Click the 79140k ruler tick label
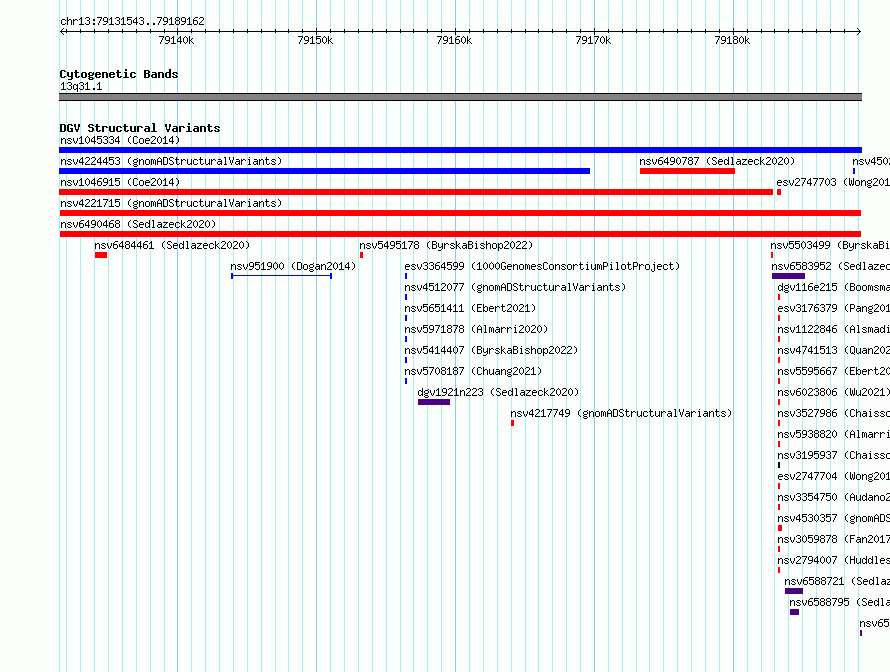This screenshot has height=672, width=890. pyautogui.click(x=177, y=40)
